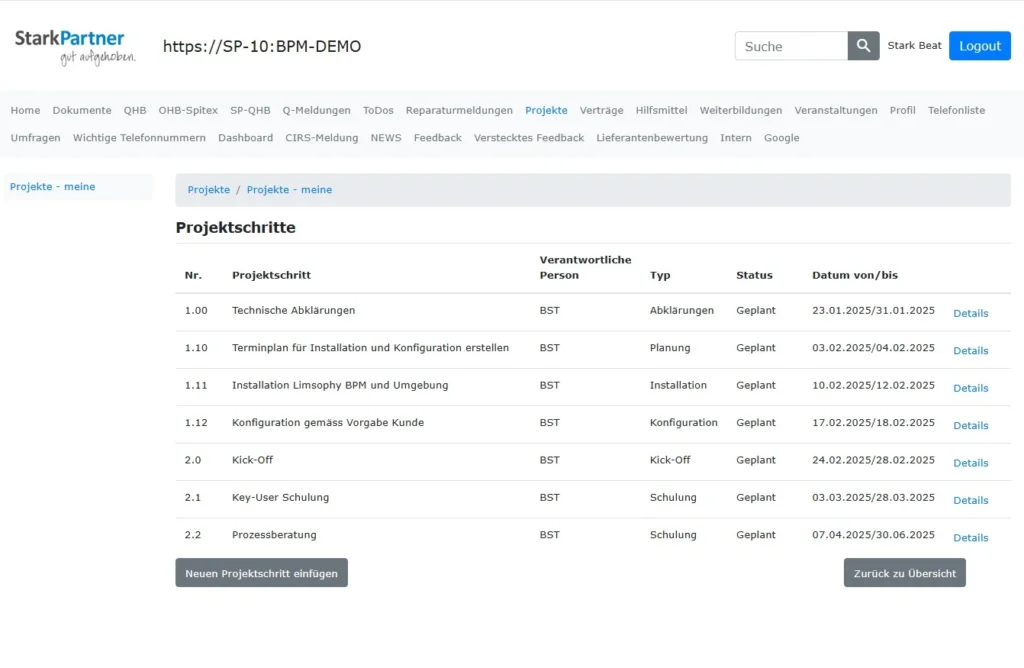Click into the Suche search field

click(792, 46)
